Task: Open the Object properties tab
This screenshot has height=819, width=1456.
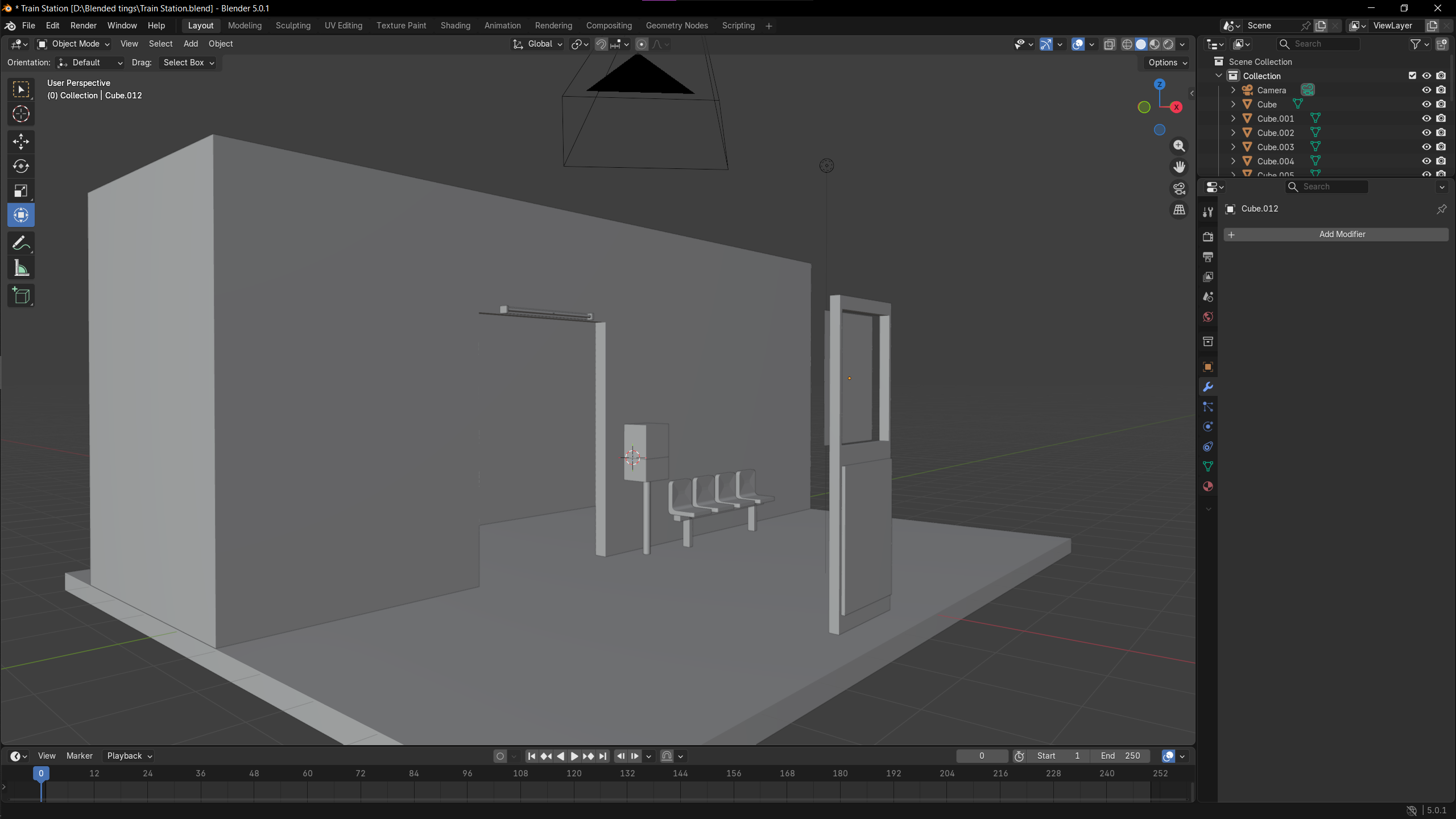Action: point(1208,367)
